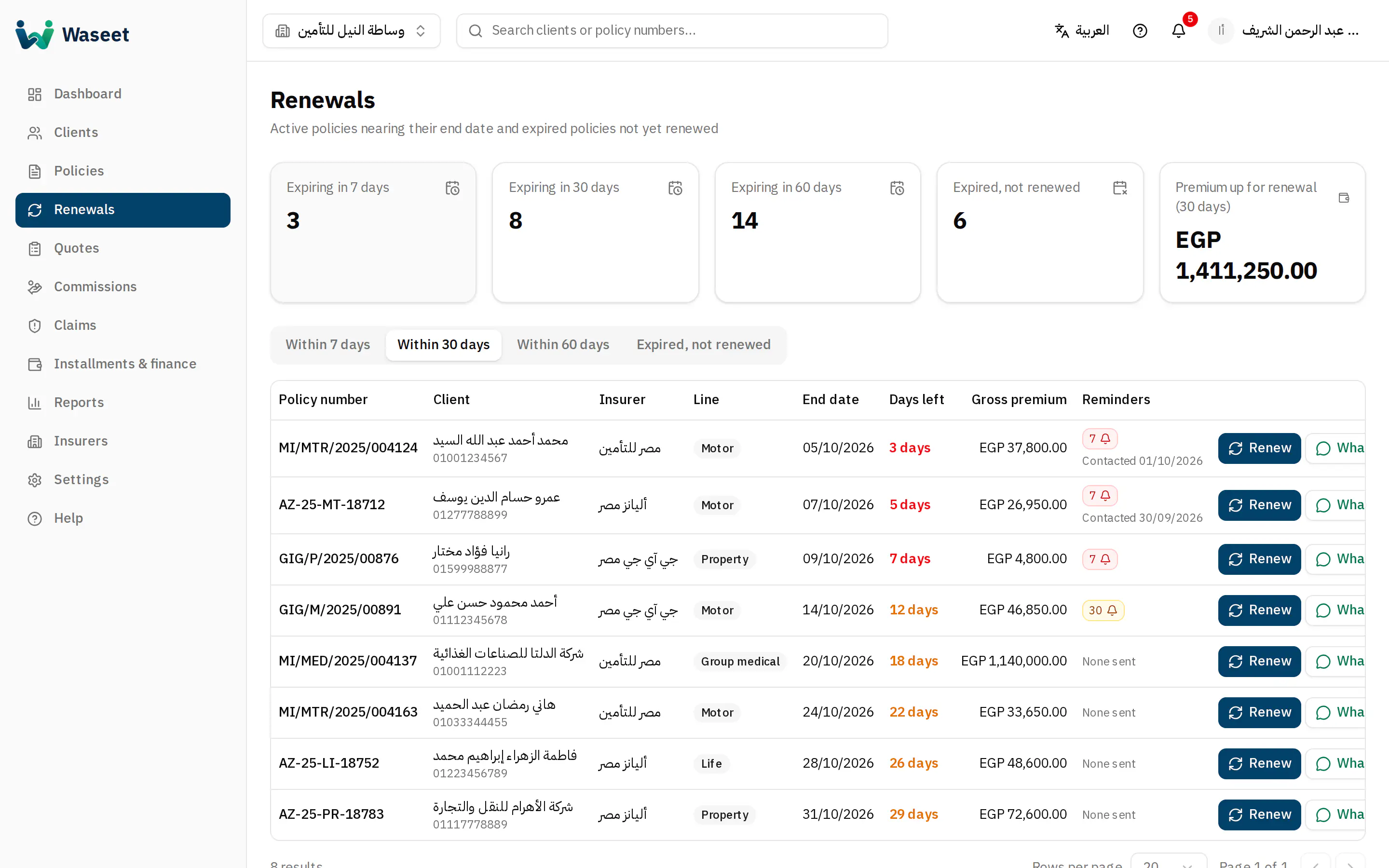Image resolution: width=1389 pixels, height=868 pixels.
Task: Click Contacted 01/10/2026 text
Action: 1142,461
